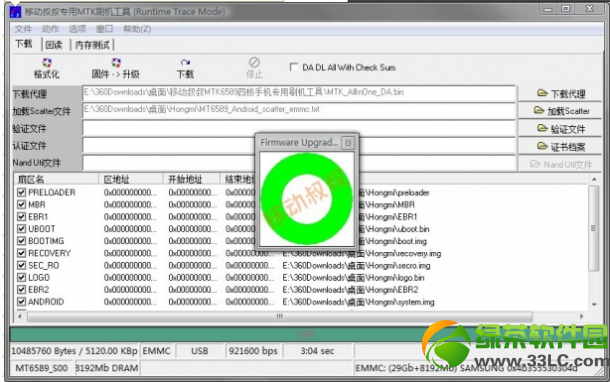The width and height of the screenshot is (610, 382).
Task: Click the folder icon for 验证文件 button
Action: point(542,128)
